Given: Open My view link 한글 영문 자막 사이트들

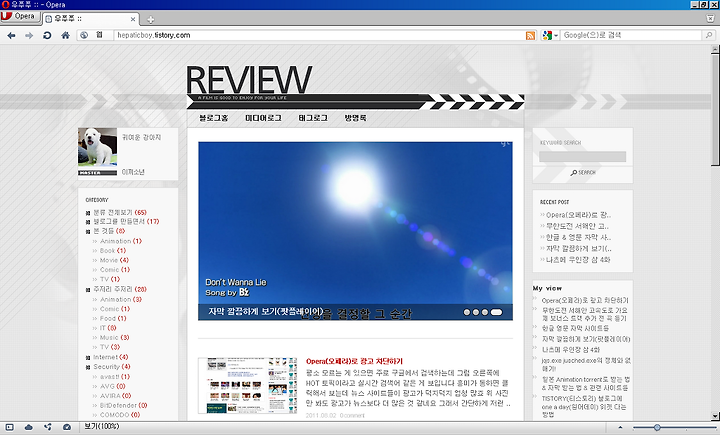Looking at the screenshot, I should pyautogui.click(x=575, y=328).
